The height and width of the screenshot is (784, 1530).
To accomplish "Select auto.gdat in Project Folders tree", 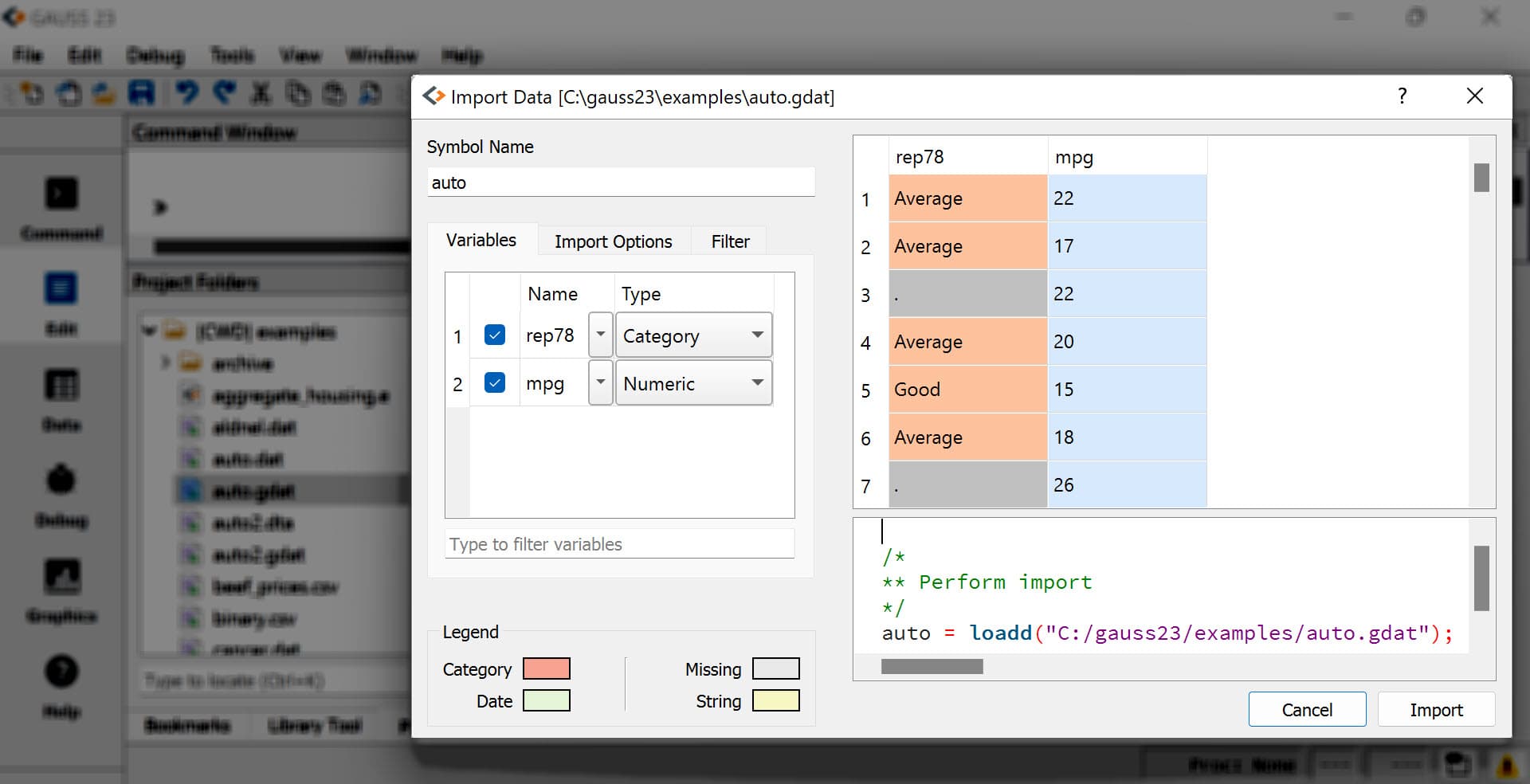I will pos(253,491).
